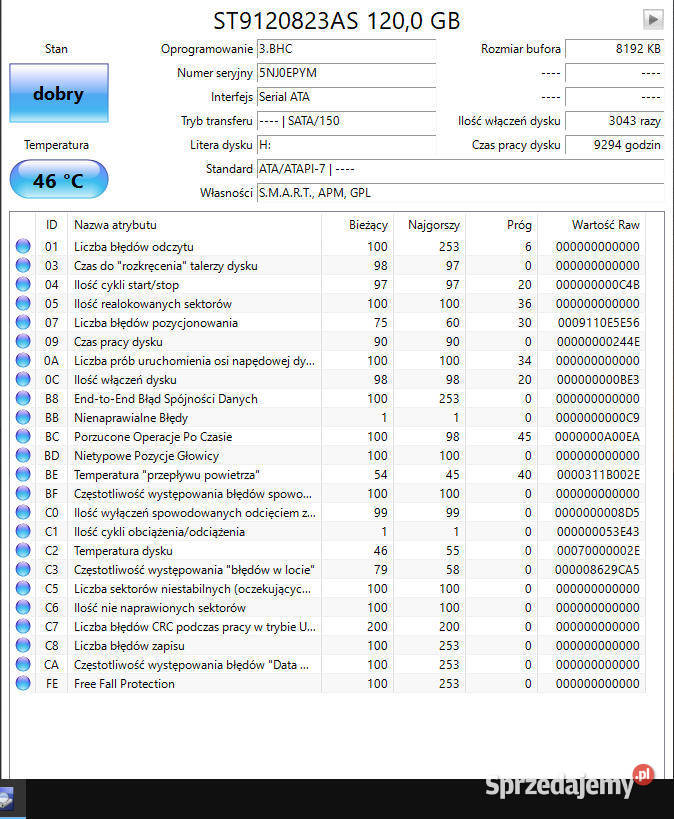The height and width of the screenshot is (819, 674).
Task: Click raw value '000000053E43'
Action: pos(598,532)
